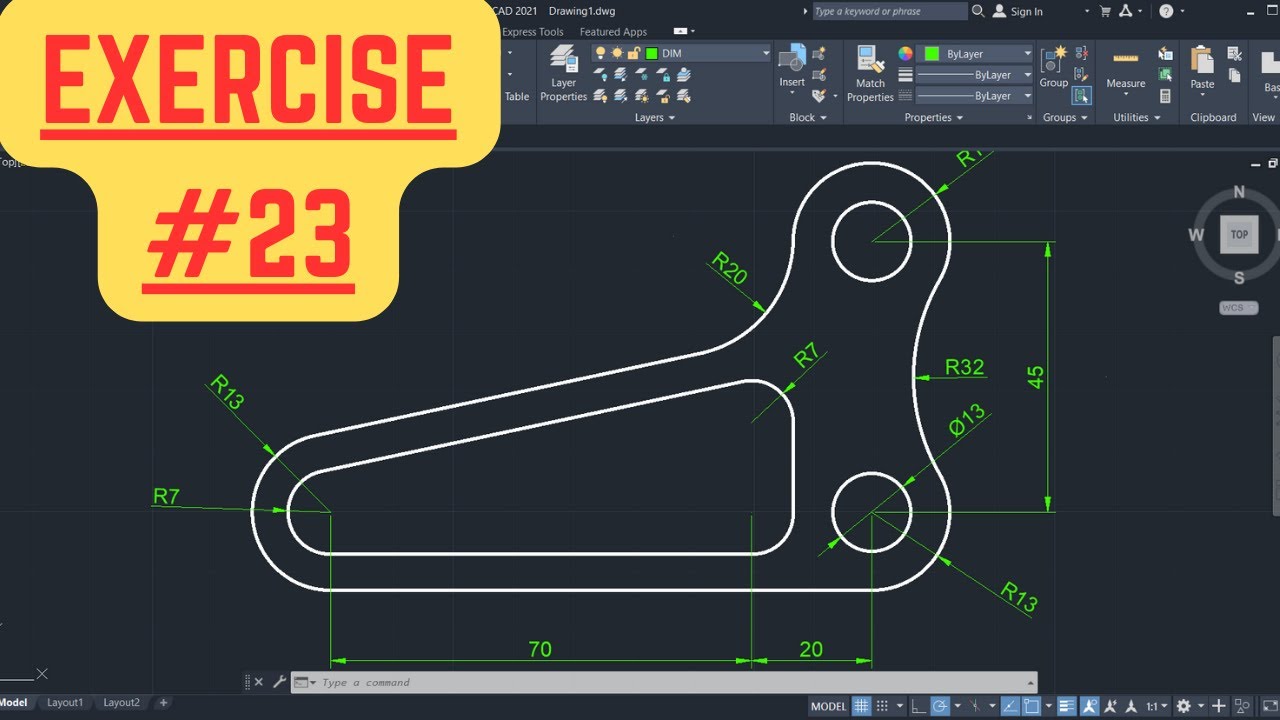Click the keyword search input field
Image resolution: width=1280 pixels, height=720 pixels.
889,11
